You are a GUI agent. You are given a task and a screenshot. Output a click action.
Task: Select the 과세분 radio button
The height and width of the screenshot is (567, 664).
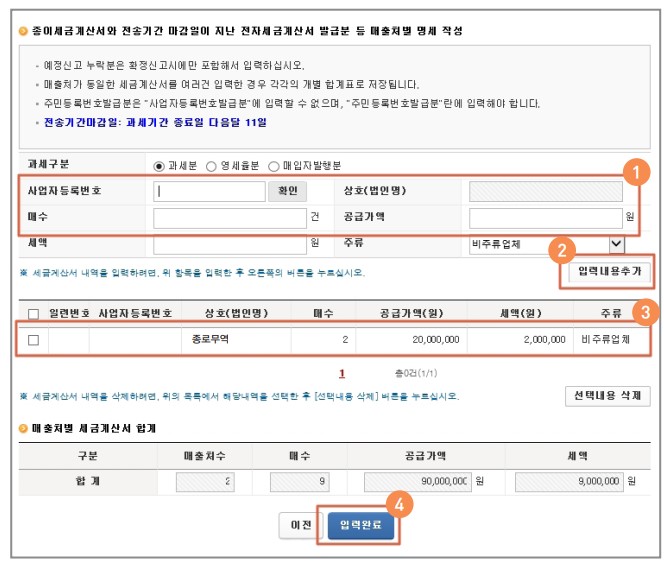159,166
